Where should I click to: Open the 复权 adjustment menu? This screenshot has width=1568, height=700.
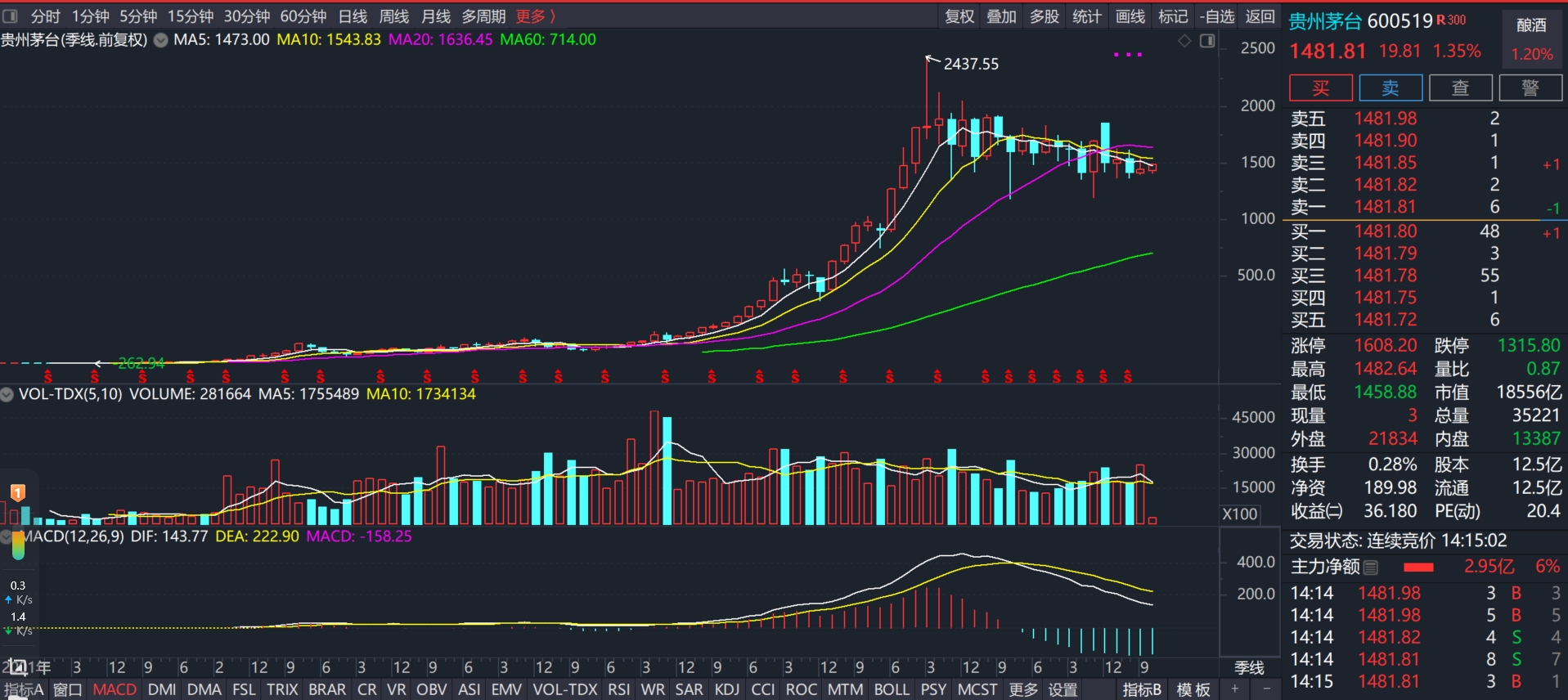tap(959, 16)
